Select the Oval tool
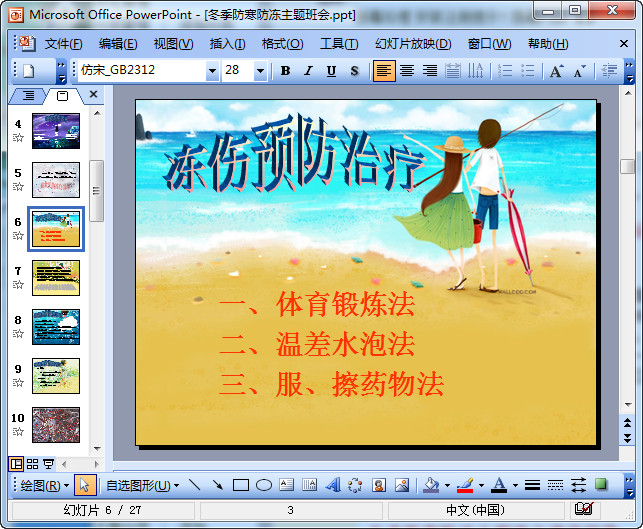This screenshot has width=643, height=529. point(264,485)
